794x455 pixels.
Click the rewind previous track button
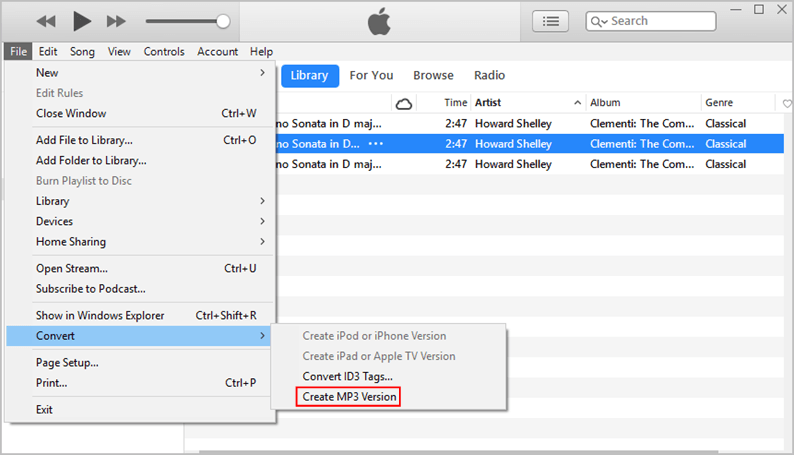(x=46, y=21)
